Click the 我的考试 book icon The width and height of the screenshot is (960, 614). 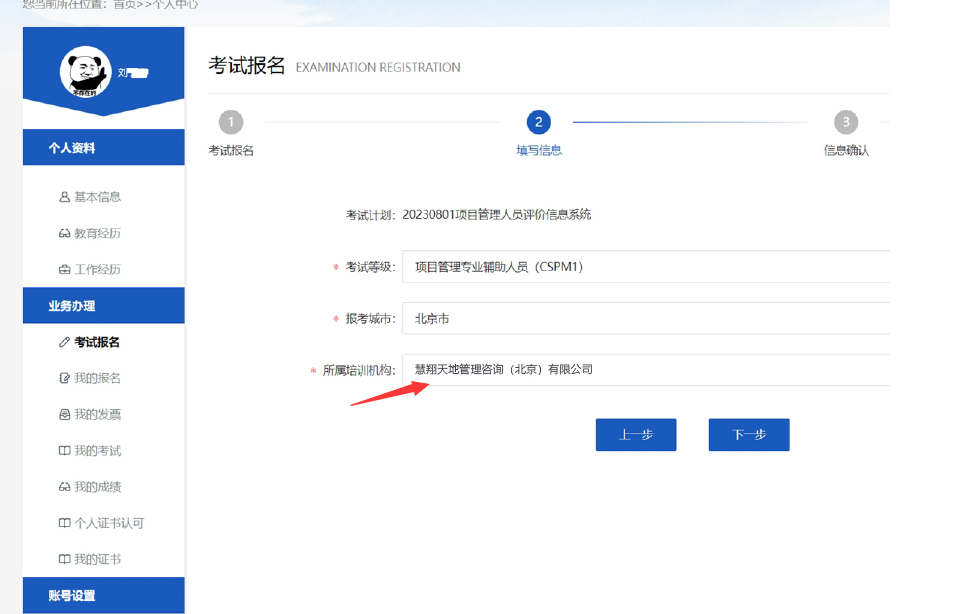tap(65, 451)
